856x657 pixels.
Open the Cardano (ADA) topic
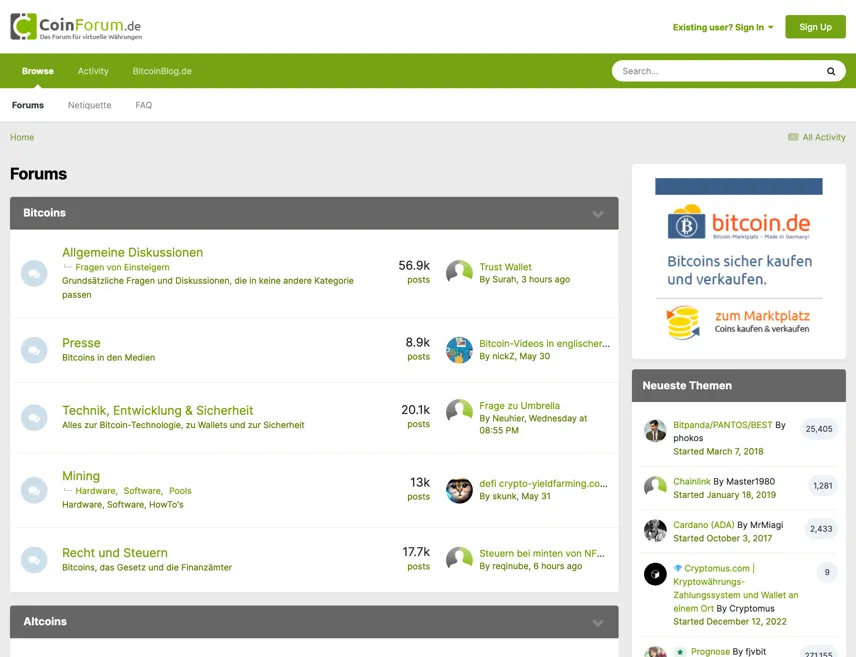(x=704, y=525)
